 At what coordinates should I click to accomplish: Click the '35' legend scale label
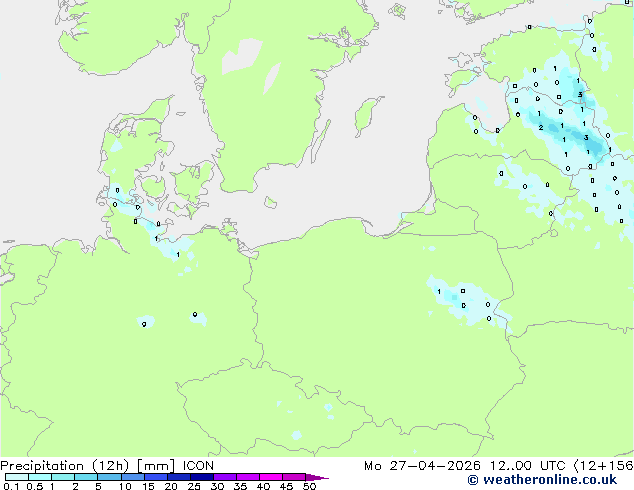pyautogui.click(x=240, y=486)
